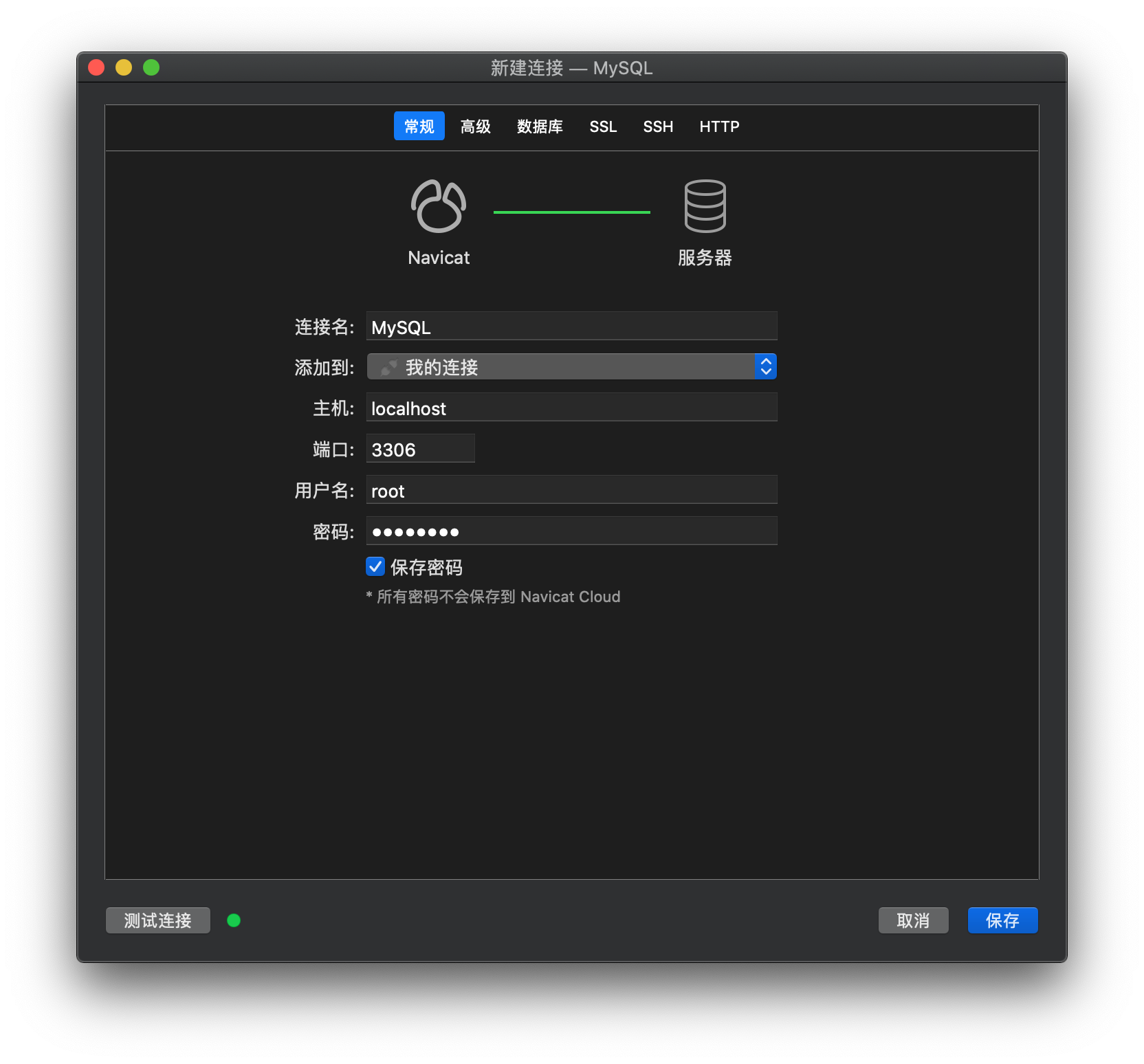Click the 测试连接 button
The image size is (1144, 1064).
tap(157, 920)
